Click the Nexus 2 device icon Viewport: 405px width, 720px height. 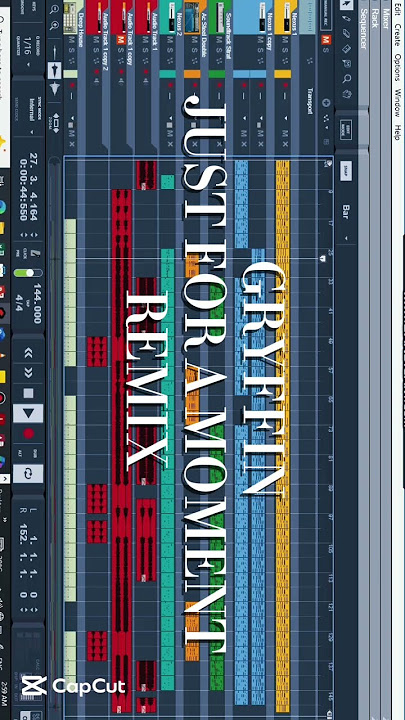[x=172, y=18]
